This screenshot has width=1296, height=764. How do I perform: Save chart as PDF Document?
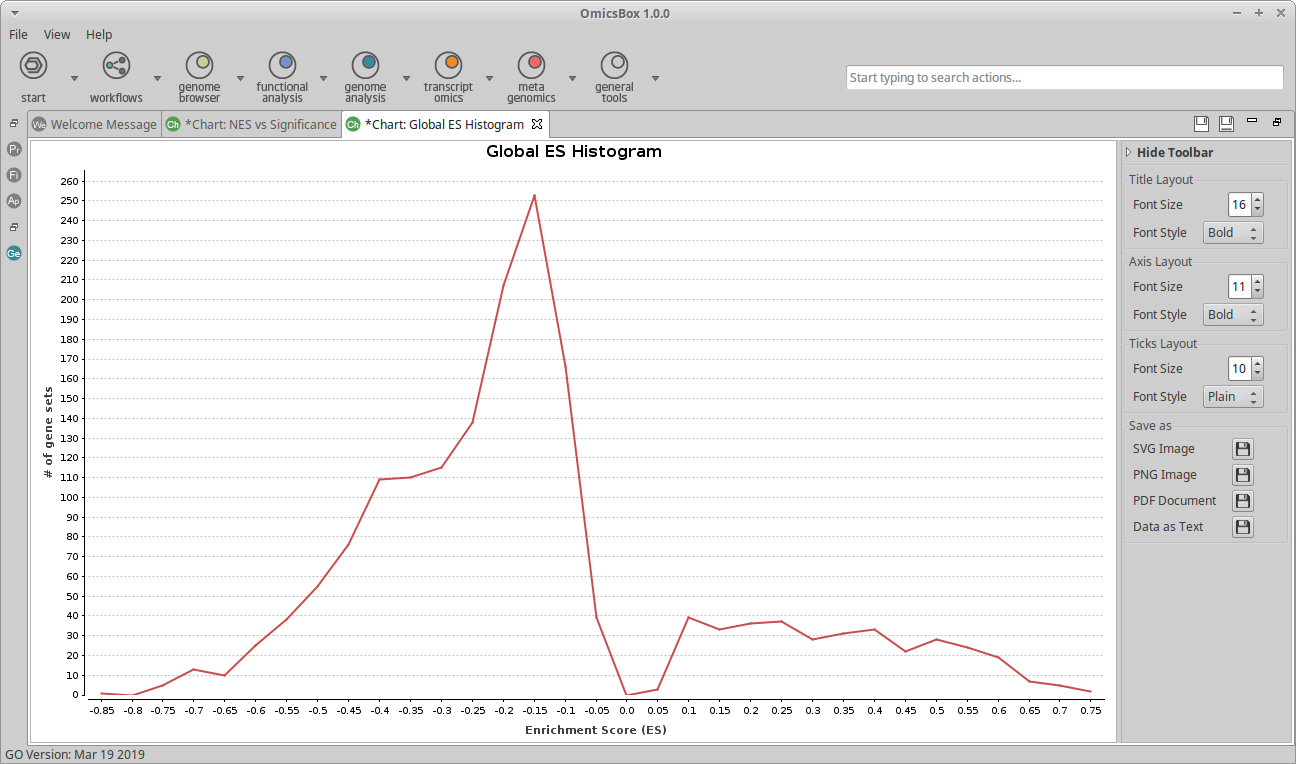click(1243, 501)
